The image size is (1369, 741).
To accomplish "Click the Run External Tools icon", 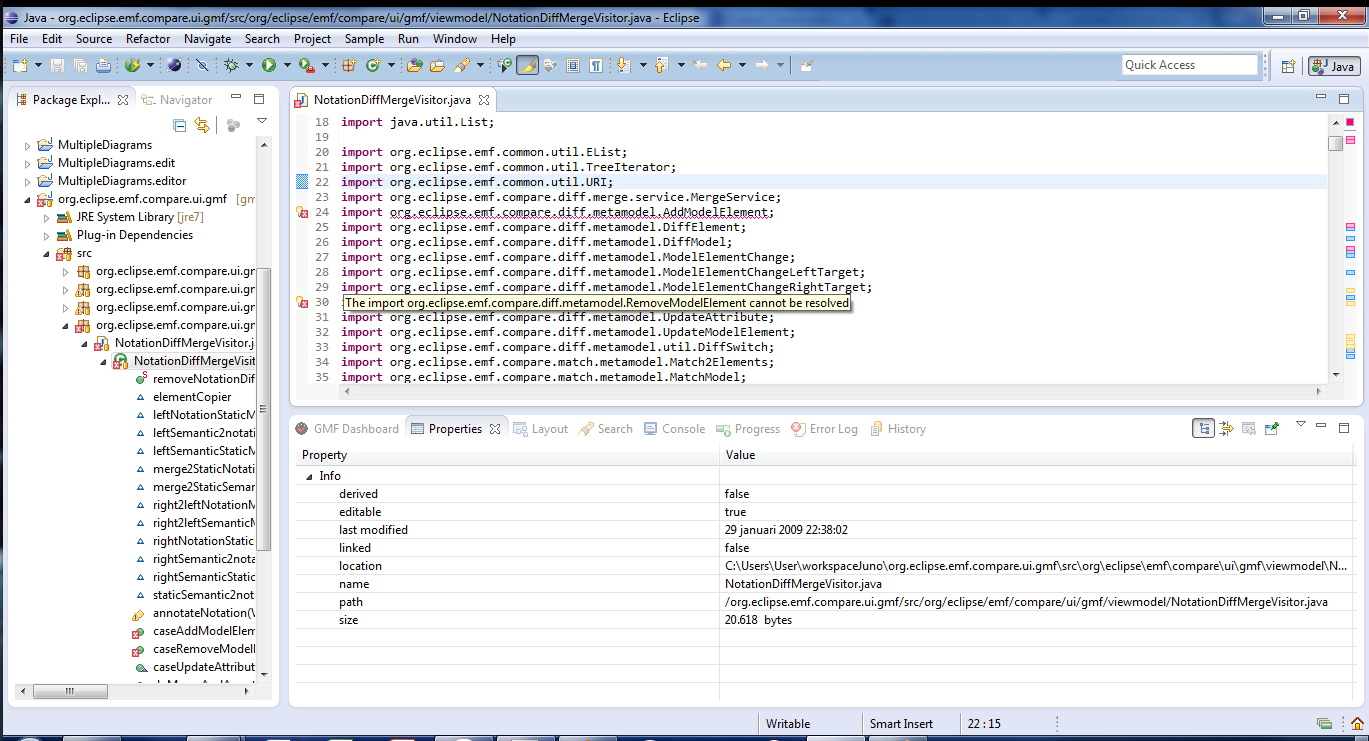I will (x=307, y=65).
